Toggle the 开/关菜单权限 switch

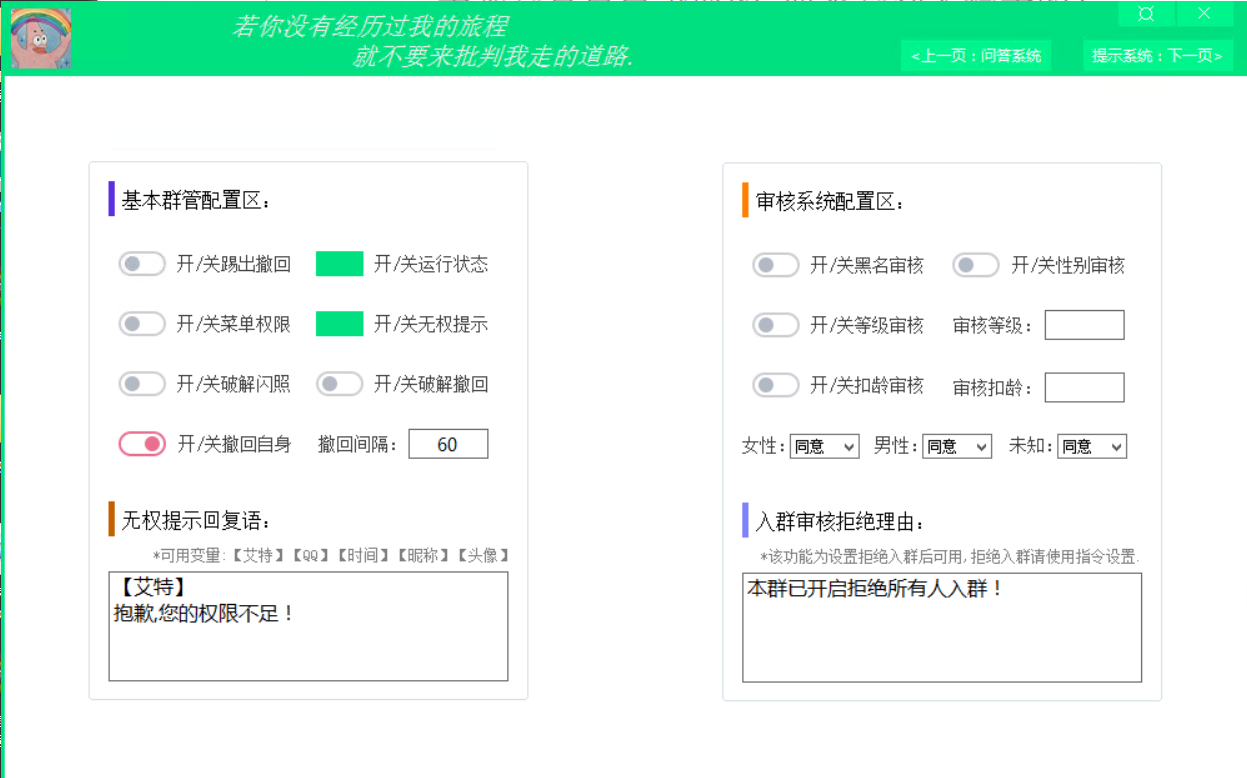click(x=142, y=324)
